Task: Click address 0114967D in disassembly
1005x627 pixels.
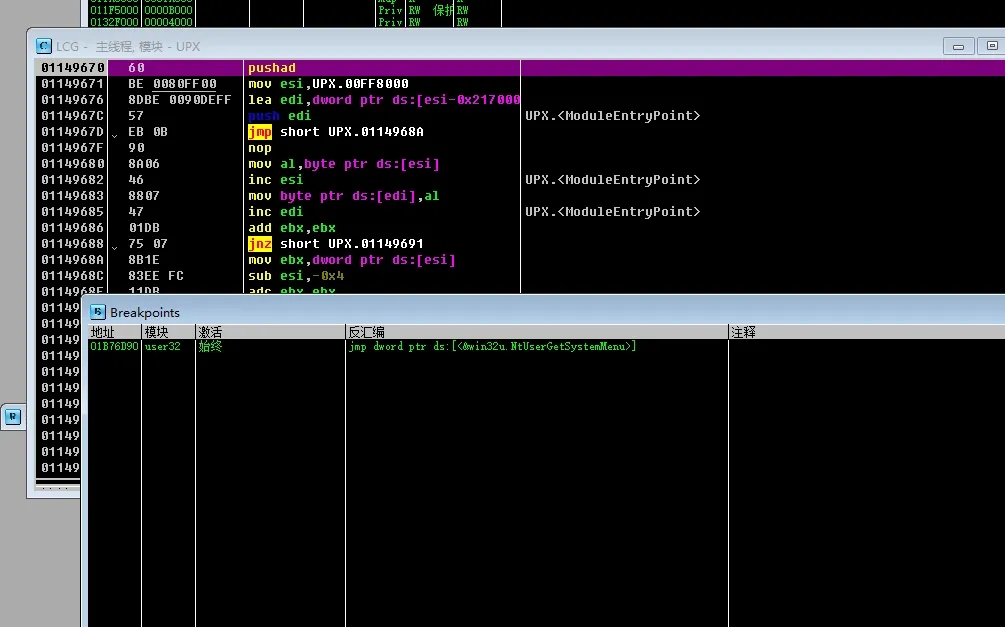Action: coord(72,131)
